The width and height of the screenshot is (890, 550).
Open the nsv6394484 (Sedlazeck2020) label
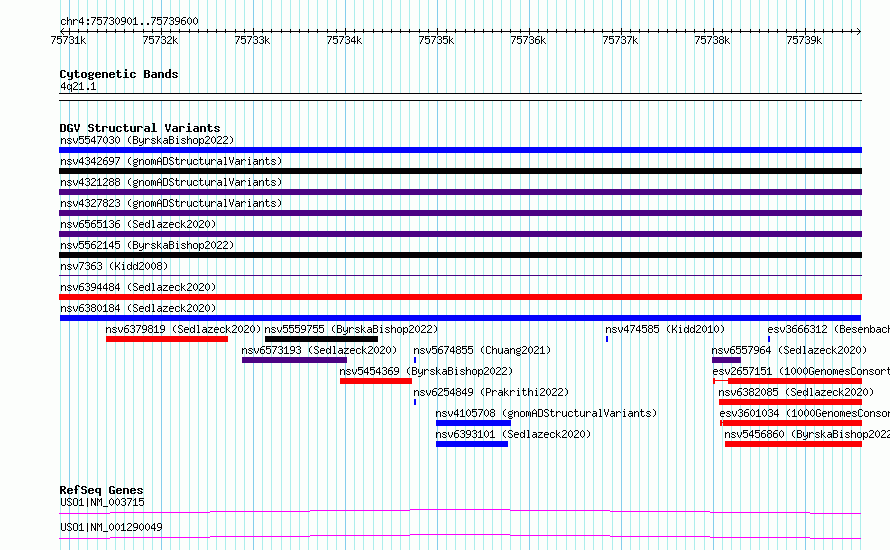tap(138, 287)
